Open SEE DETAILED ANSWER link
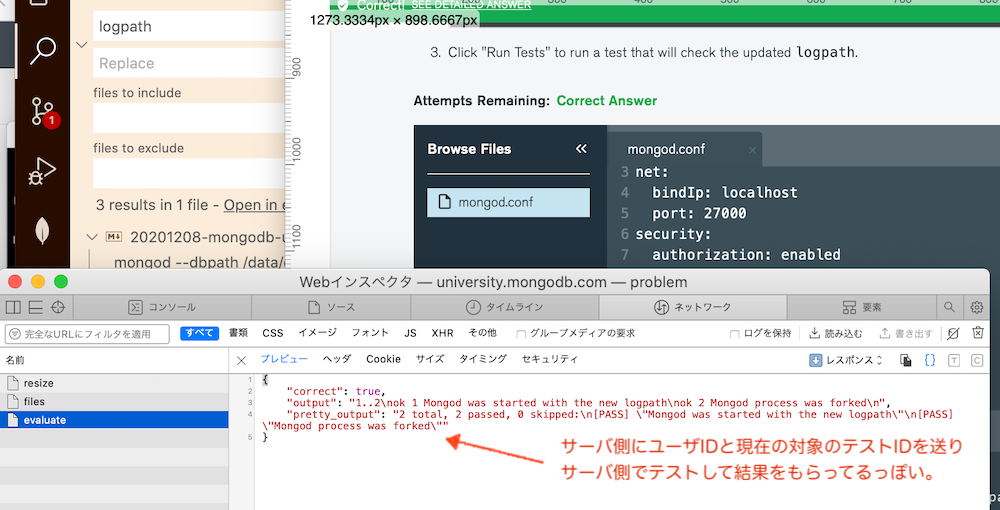Screen dimensions: 1000x510 pos(471,4)
